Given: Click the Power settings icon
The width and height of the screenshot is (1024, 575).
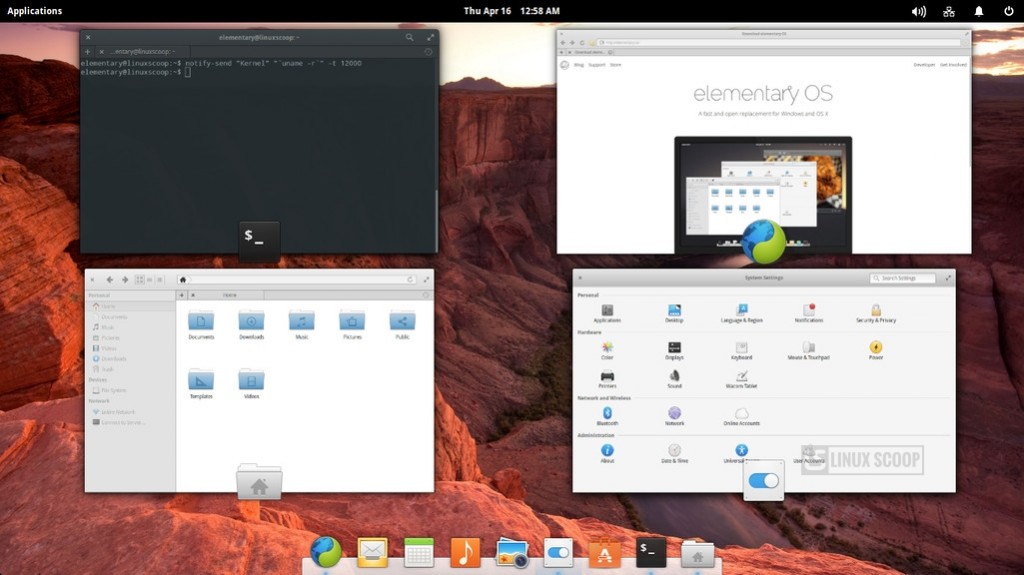Looking at the screenshot, I should (876, 349).
